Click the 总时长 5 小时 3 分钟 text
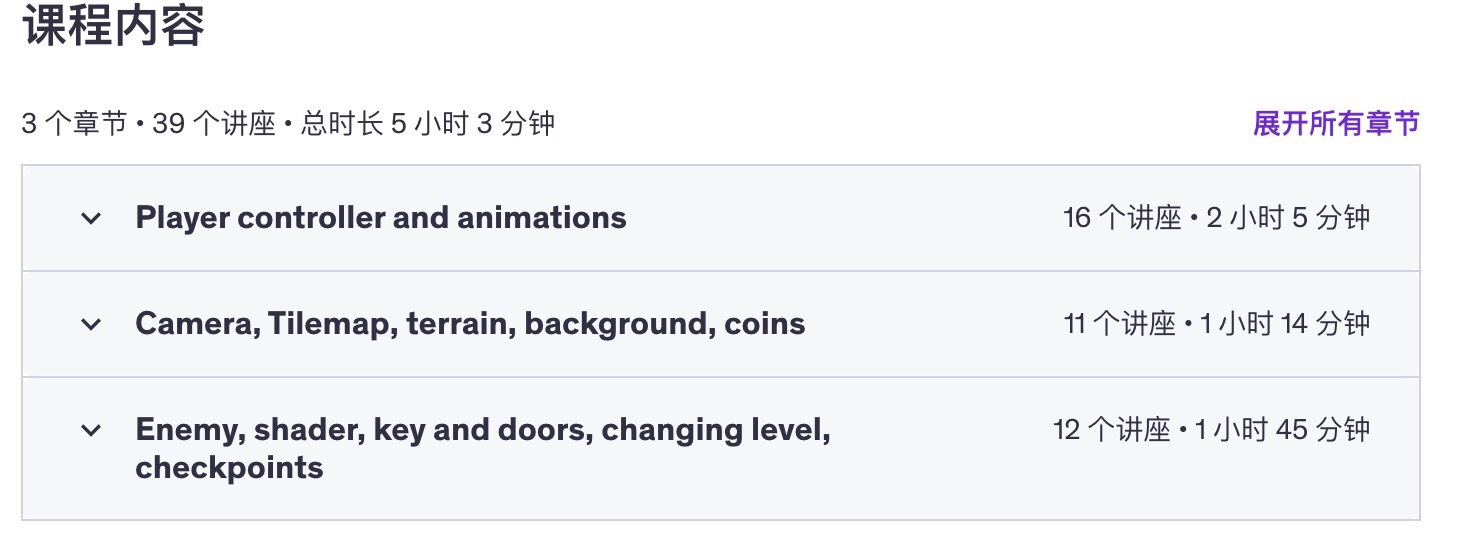The height and width of the screenshot is (544, 1476). click(427, 124)
